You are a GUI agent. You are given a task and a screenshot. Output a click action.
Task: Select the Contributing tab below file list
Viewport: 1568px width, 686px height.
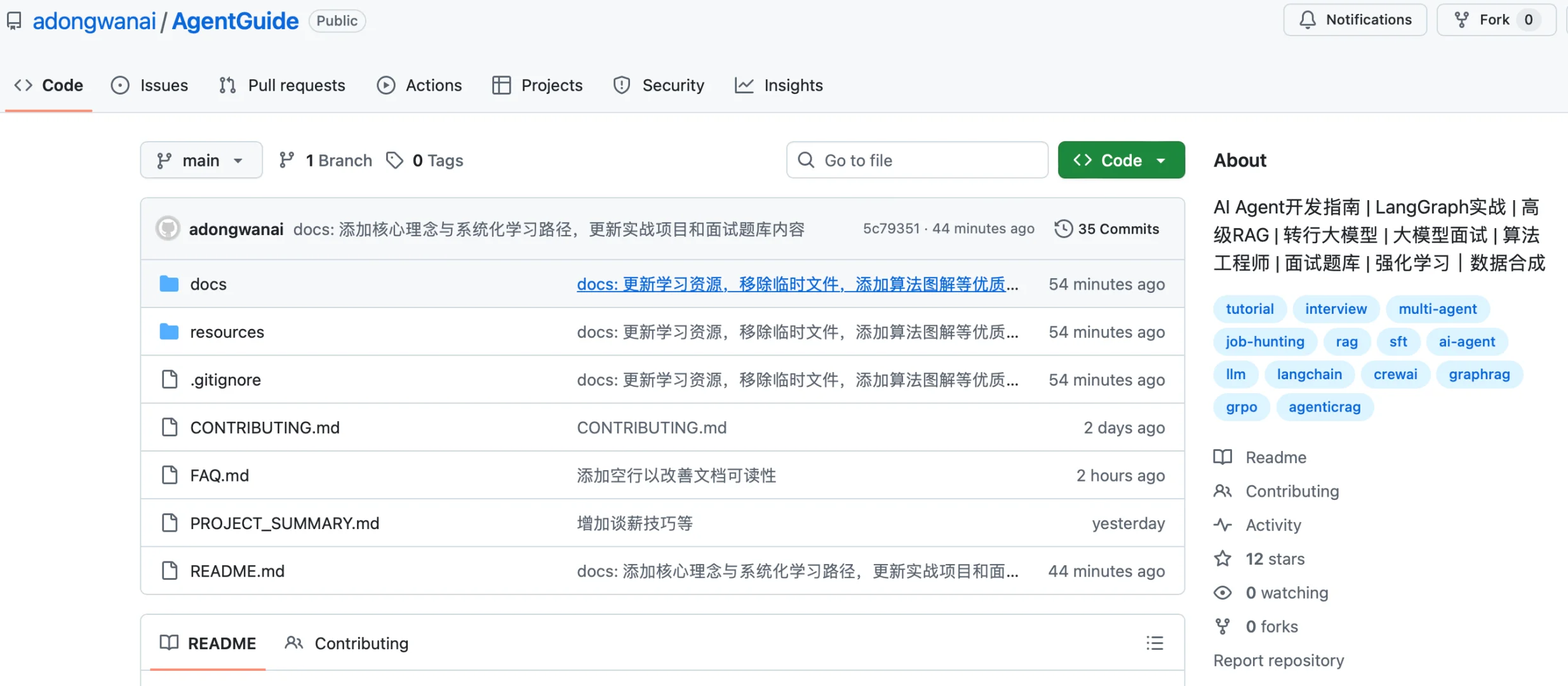(347, 643)
